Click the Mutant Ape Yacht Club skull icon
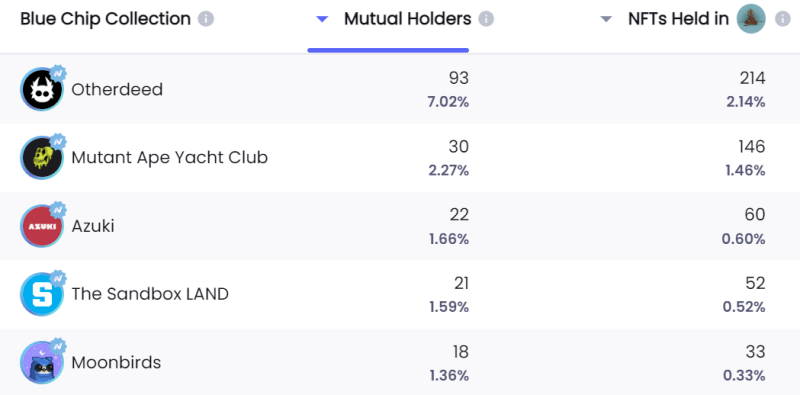Viewport: 800px width, 395px height. 42,158
